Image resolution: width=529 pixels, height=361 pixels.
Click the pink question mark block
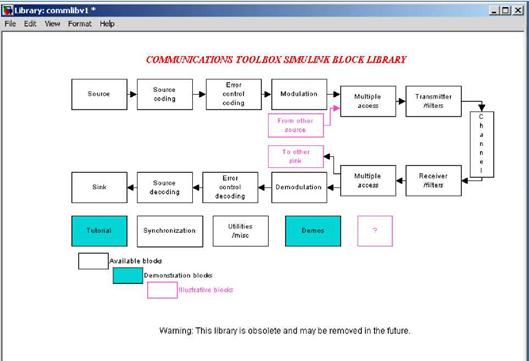(375, 231)
